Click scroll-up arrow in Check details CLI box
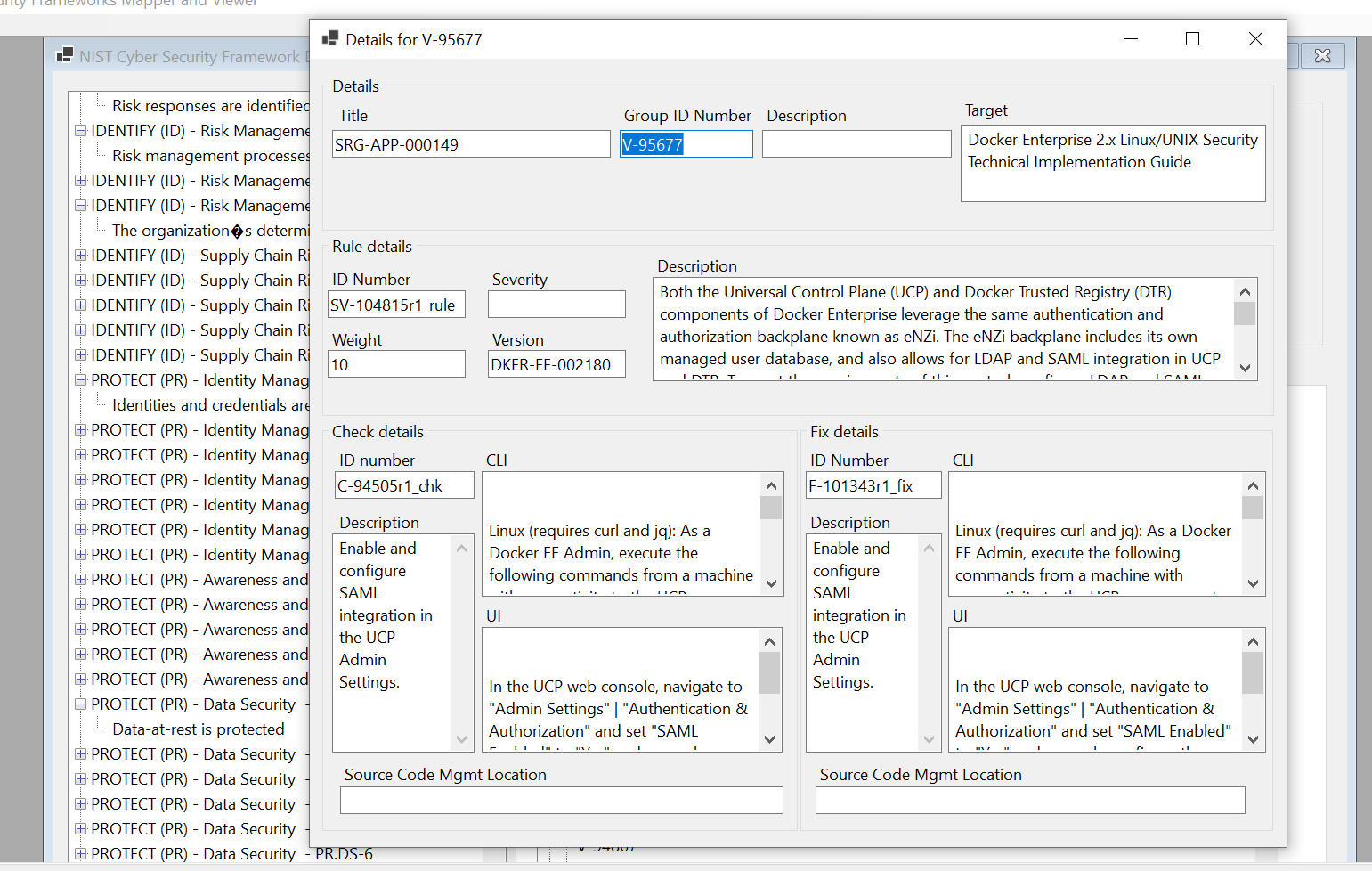 pyautogui.click(x=771, y=485)
